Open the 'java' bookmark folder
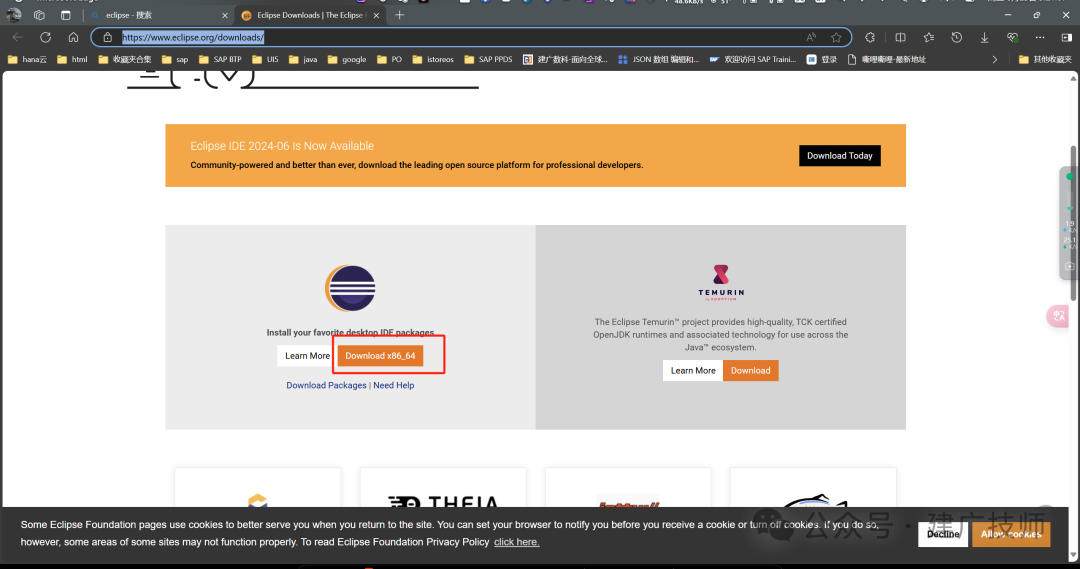The image size is (1080, 569). 303,59
